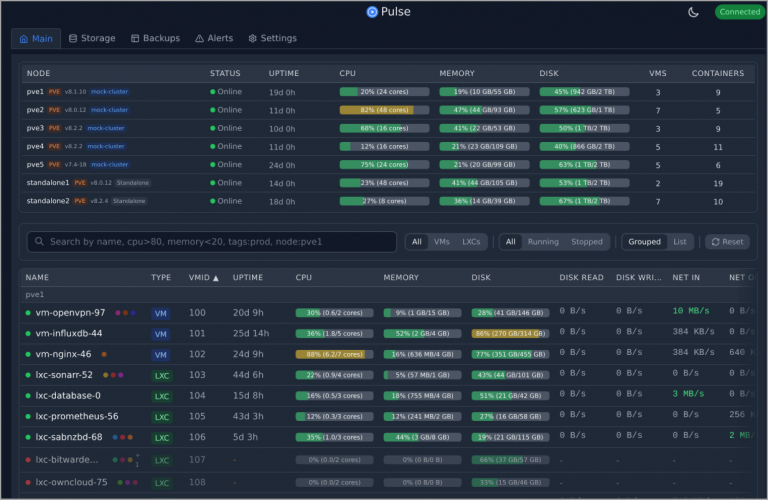Select guest lxc-prometheus-56
This screenshot has height=500, width=768.
click(77, 416)
